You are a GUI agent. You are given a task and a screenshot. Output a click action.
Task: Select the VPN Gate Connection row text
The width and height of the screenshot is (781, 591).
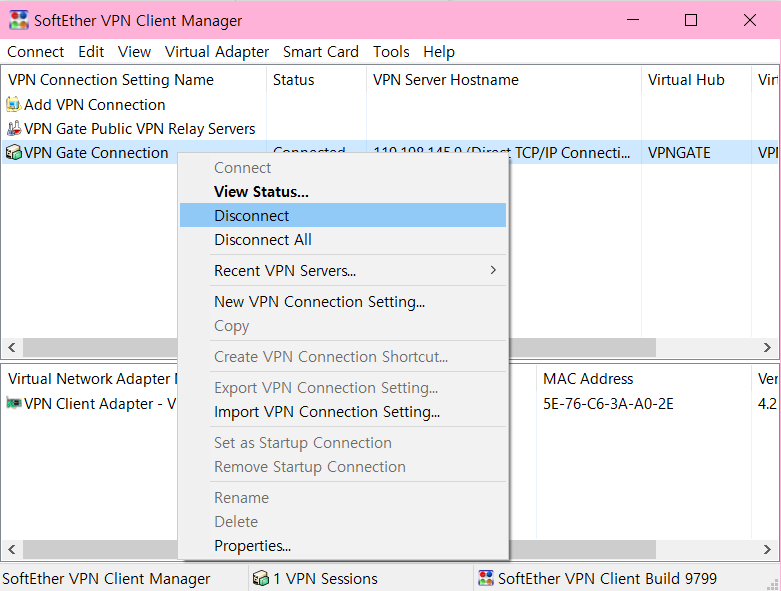coord(96,152)
